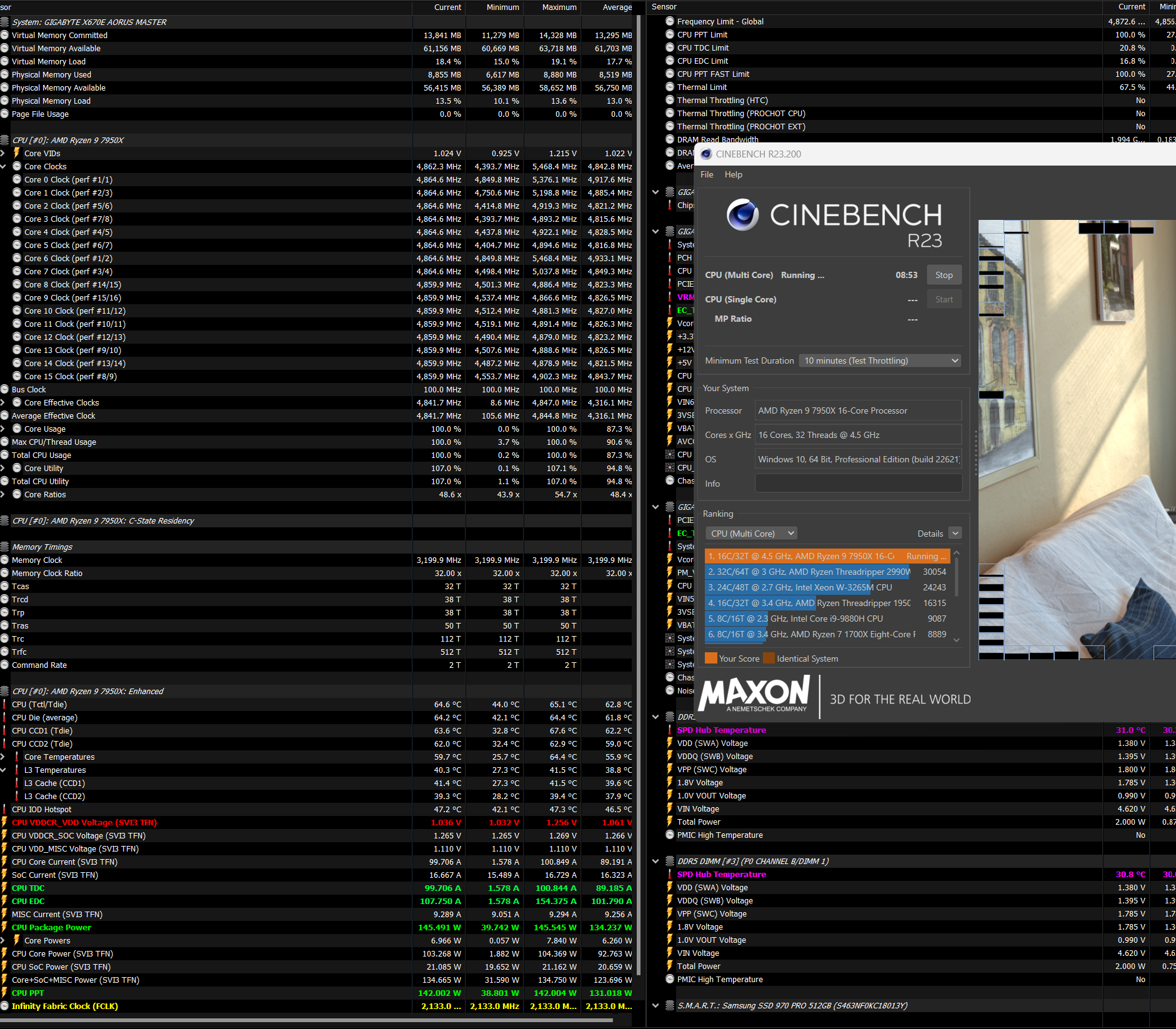Screen dimensions: 1176x1029
Task: Open the Minimum Test Duration dropdown
Action: tap(880, 361)
